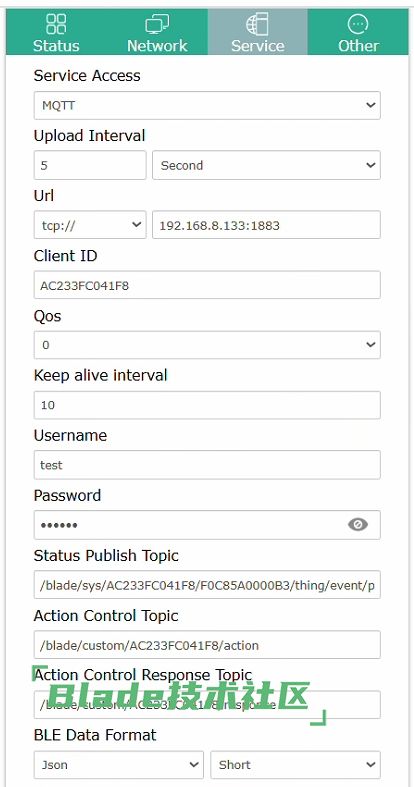Select the Client ID input field
The image size is (414, 787).
207,285
